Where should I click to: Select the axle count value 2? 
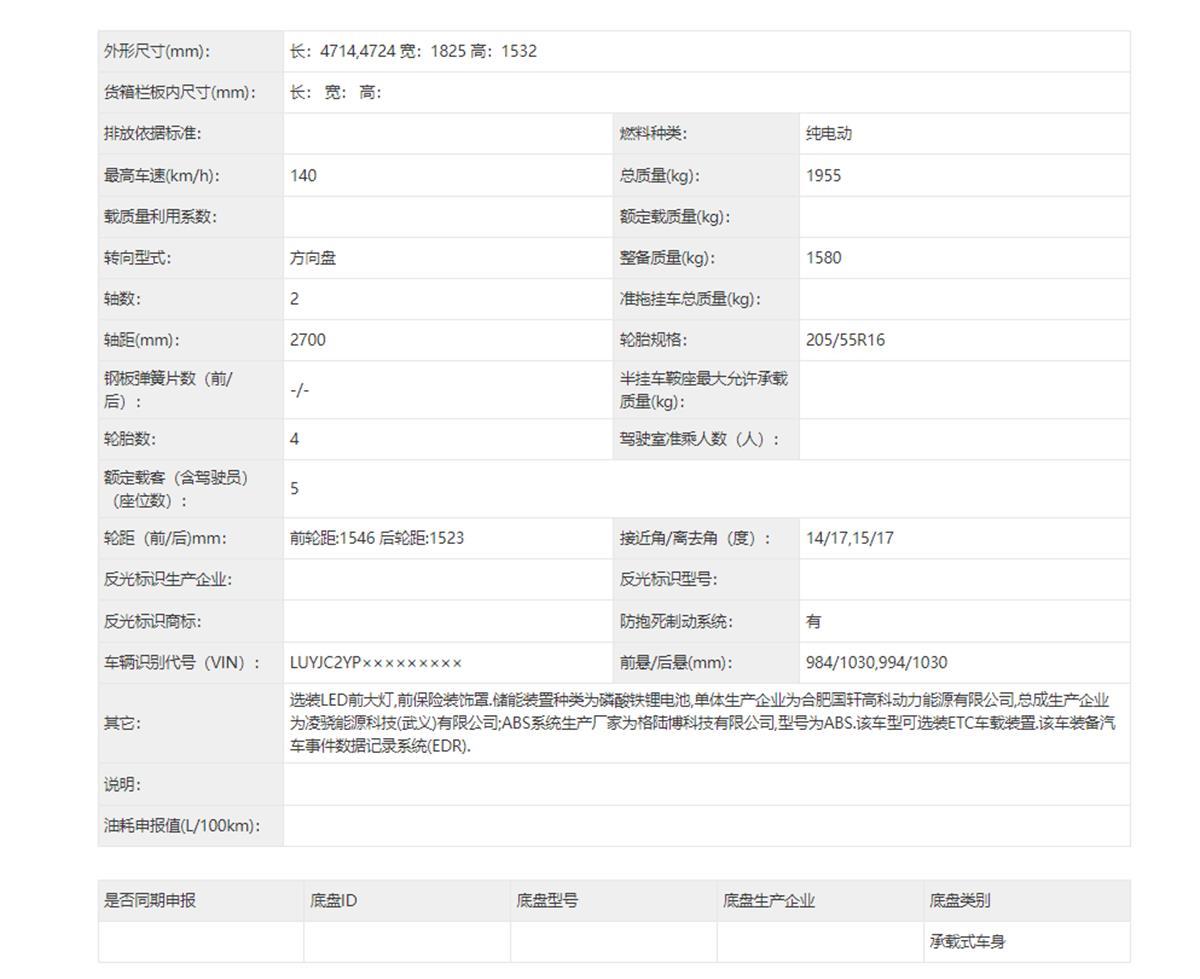[295, 298]
